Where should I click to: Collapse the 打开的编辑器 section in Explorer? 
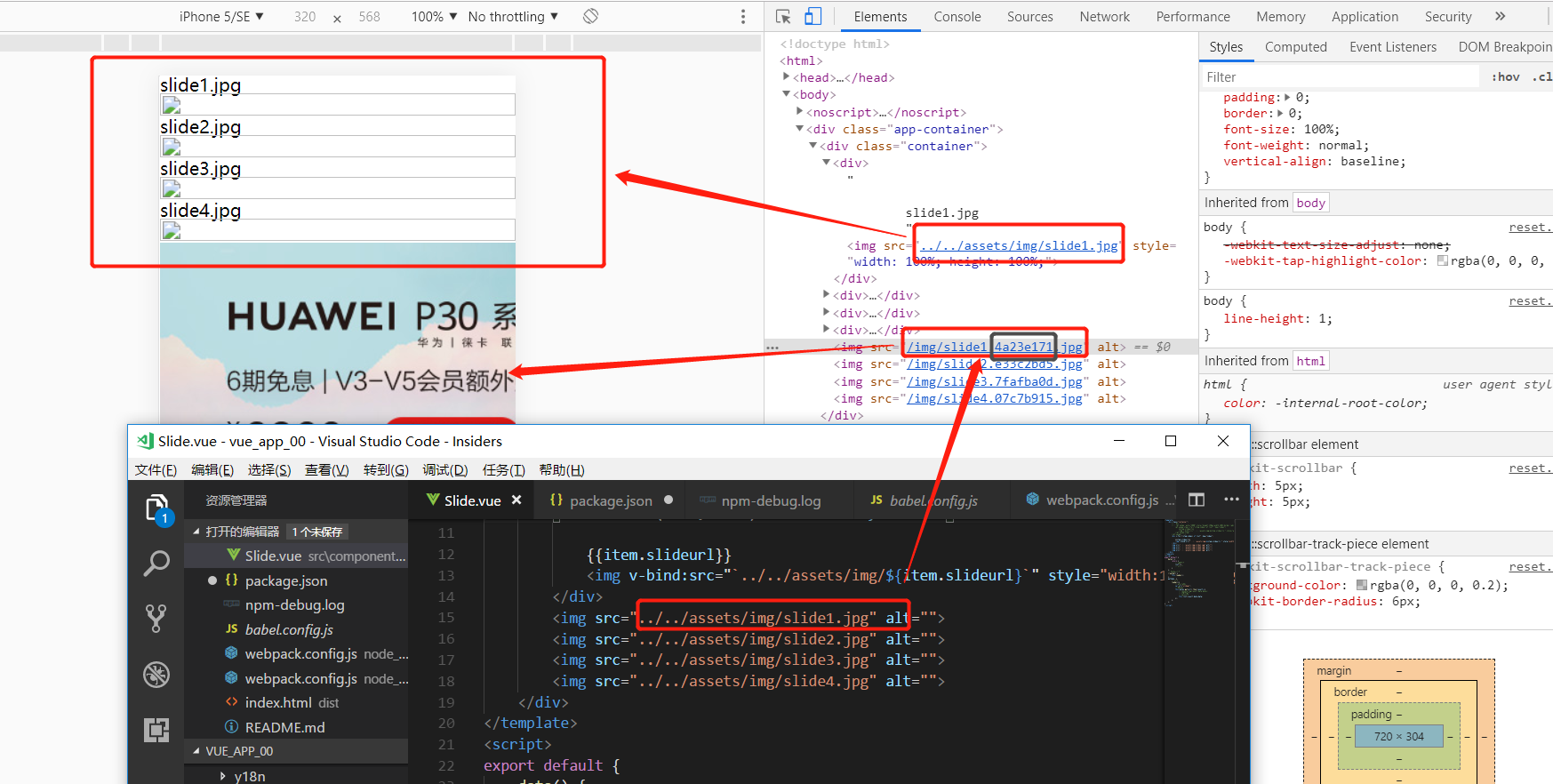tap(196, 532)
